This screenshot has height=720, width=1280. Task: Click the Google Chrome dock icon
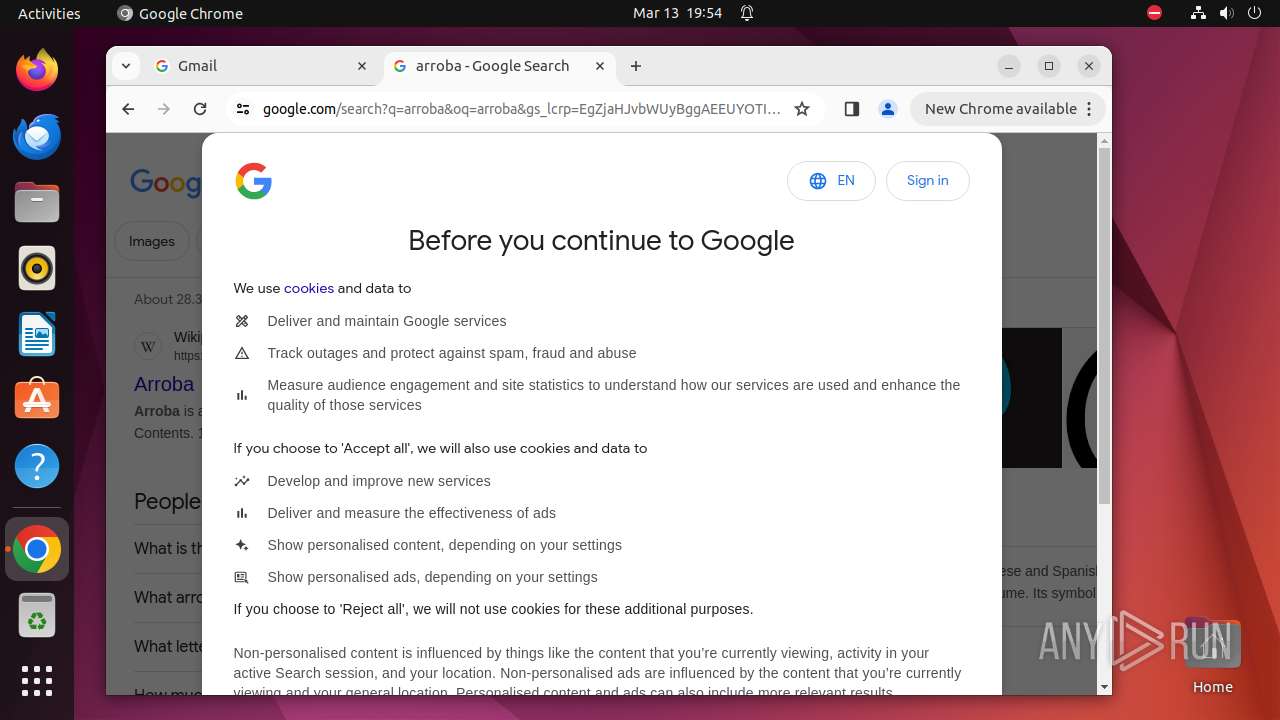(37, 549)
